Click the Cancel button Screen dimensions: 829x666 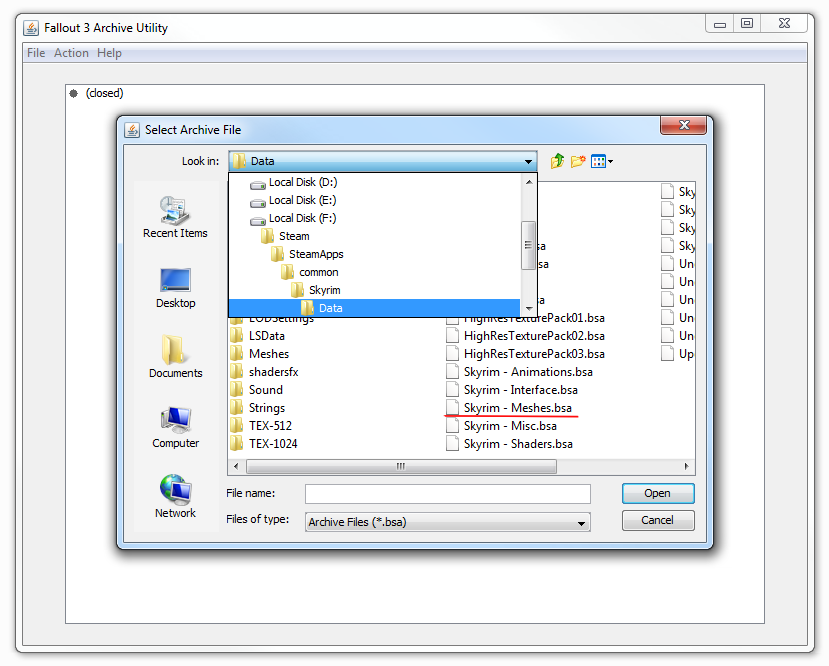(658, 520)
